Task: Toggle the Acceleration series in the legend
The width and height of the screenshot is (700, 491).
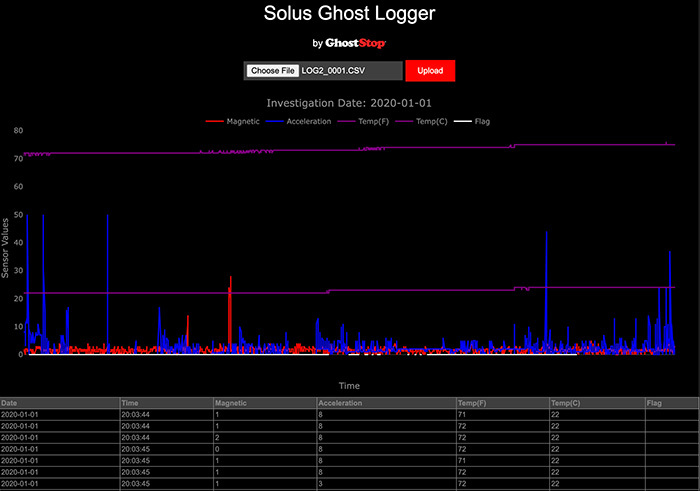Action: (298, 121)
